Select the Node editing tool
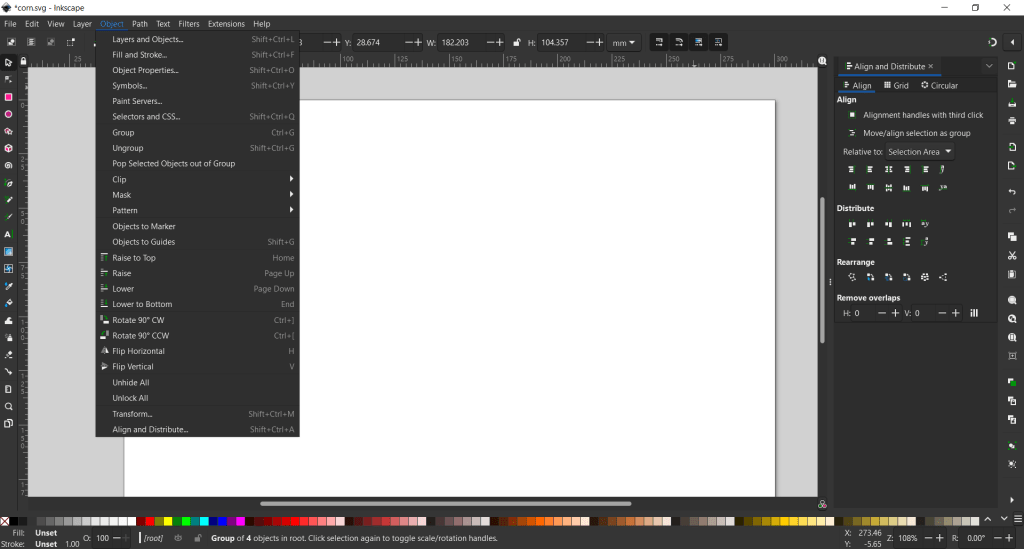Image resolution: width=1024 pixels, height=549 pixels. click(x=8, y=80)
